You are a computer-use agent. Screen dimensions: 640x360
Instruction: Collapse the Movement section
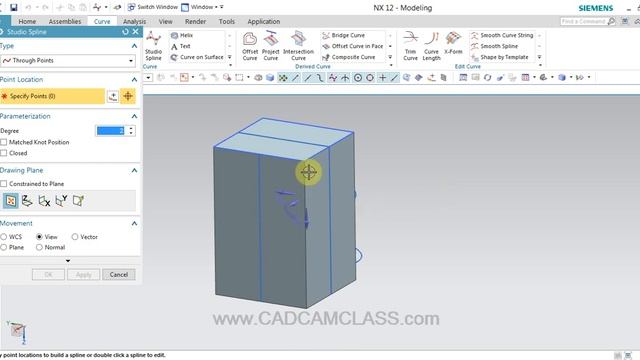[134, 223]
